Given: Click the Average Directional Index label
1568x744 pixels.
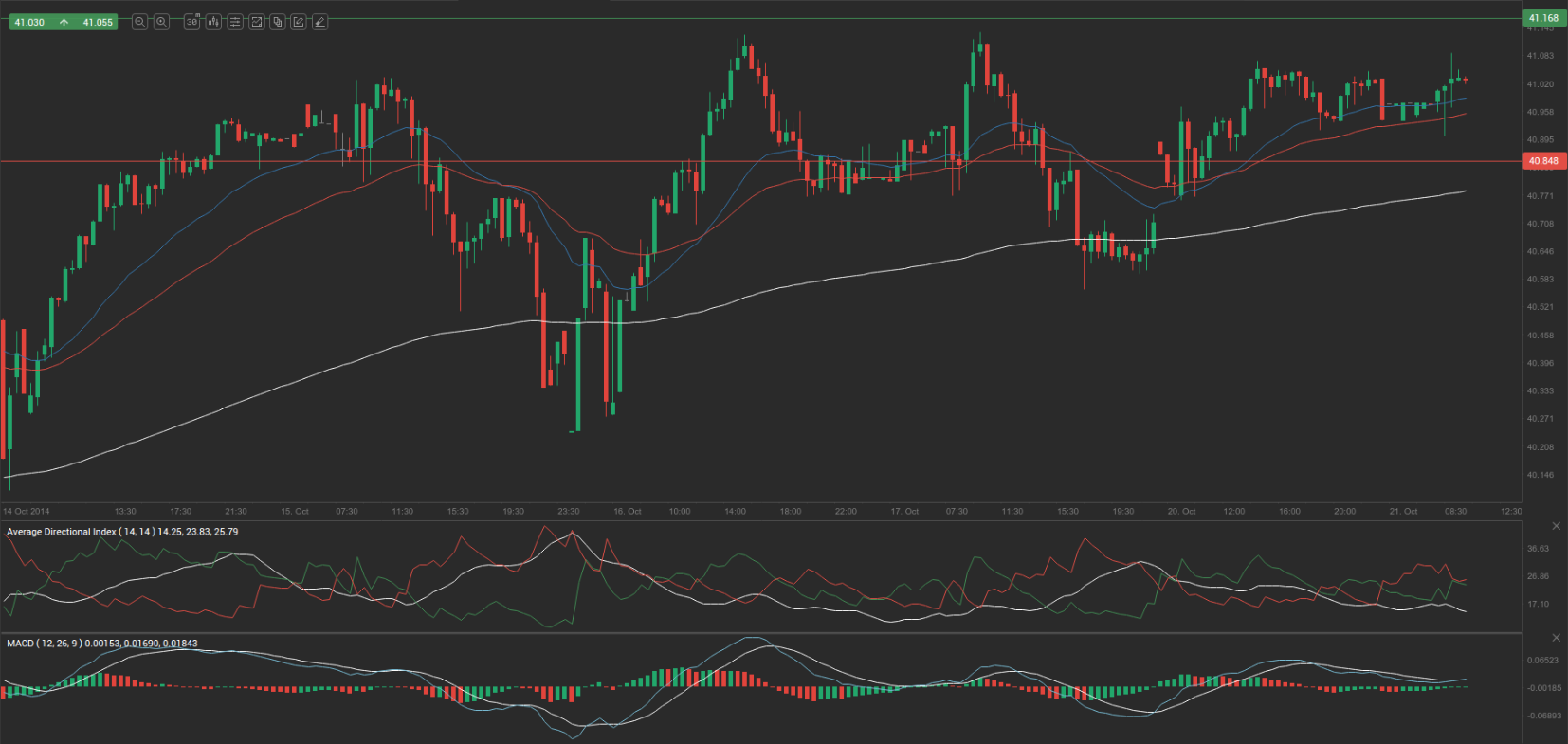Looking at the screenshot, I should point(122,532).
